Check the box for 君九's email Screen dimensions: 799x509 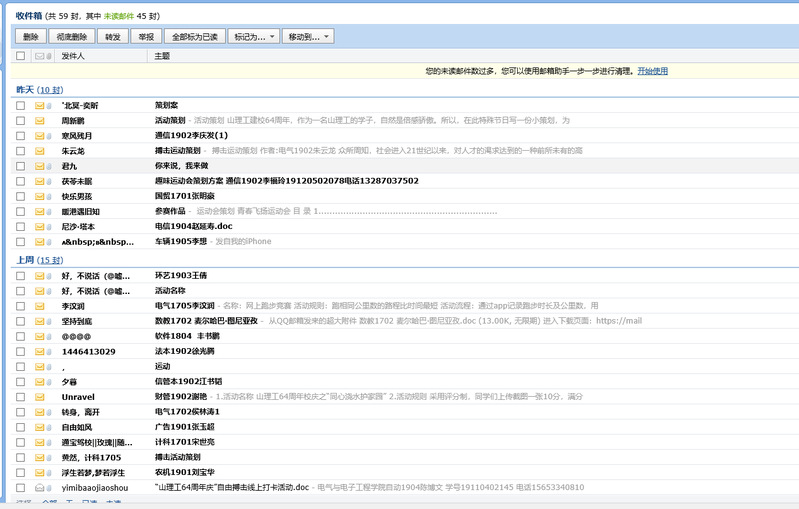pyautogui.click(x=20, y=166)
